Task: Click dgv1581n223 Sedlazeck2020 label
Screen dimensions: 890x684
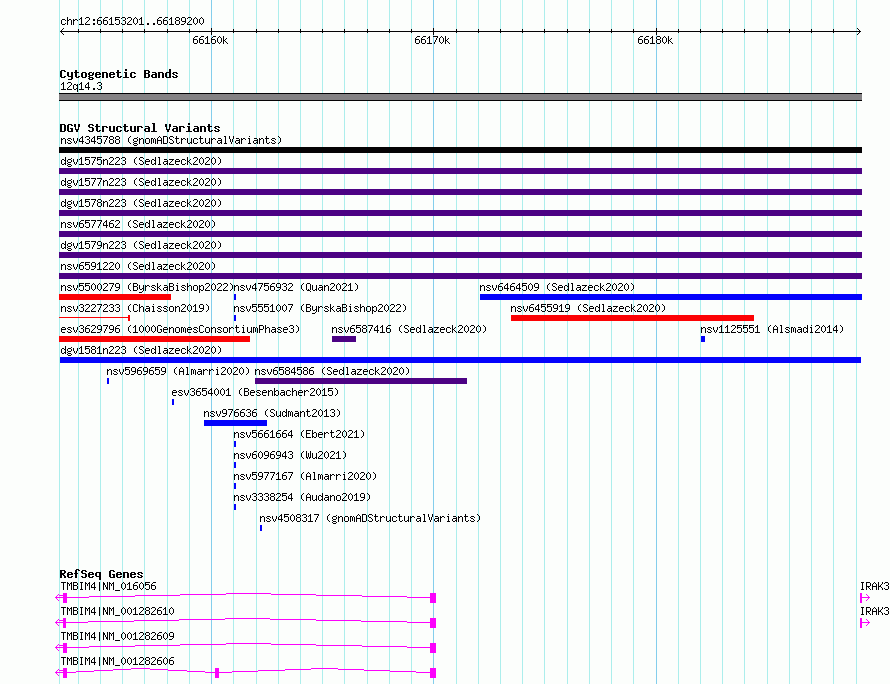Action: tap(141, 350)
